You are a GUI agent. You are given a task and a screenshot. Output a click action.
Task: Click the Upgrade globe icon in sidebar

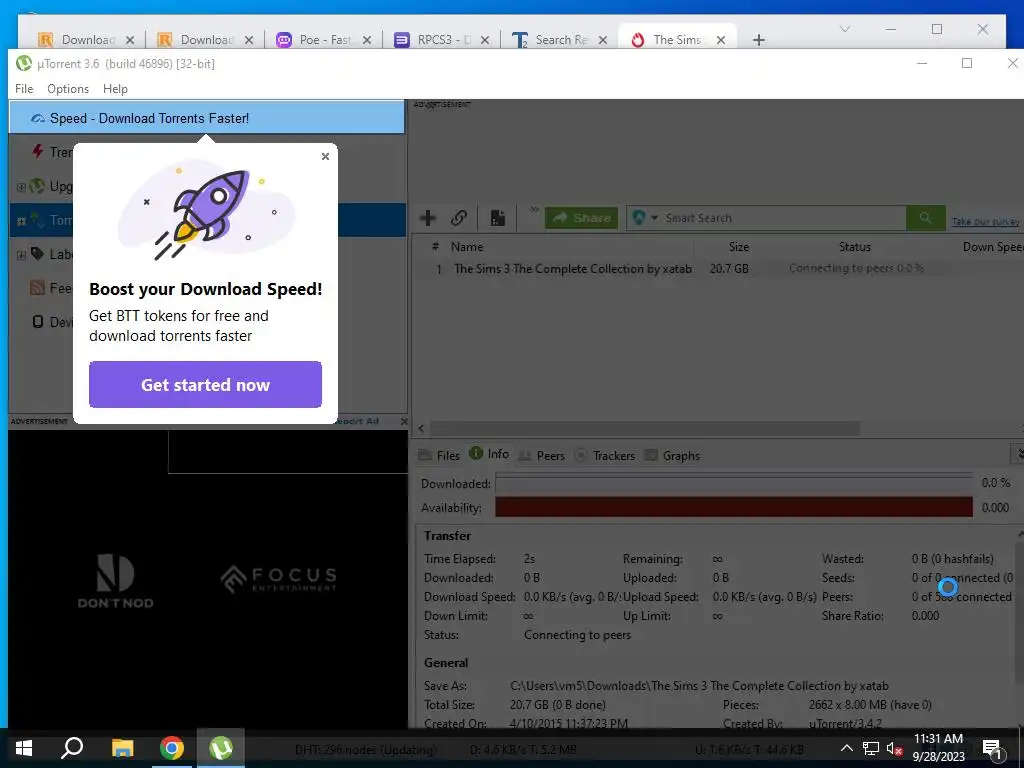point(37,186)
